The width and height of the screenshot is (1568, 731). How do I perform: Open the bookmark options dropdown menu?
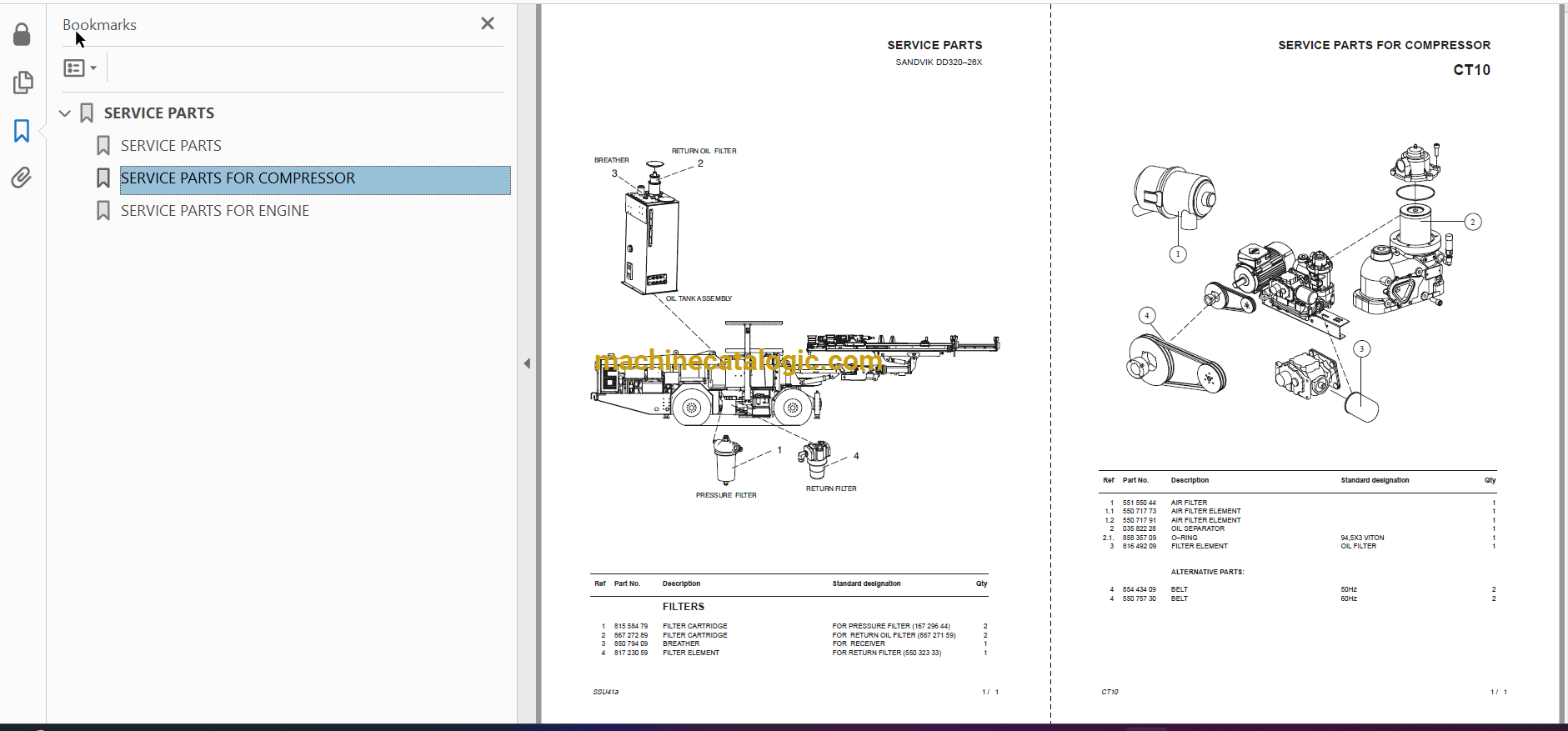pyautogui.click(x=80, y=68)
